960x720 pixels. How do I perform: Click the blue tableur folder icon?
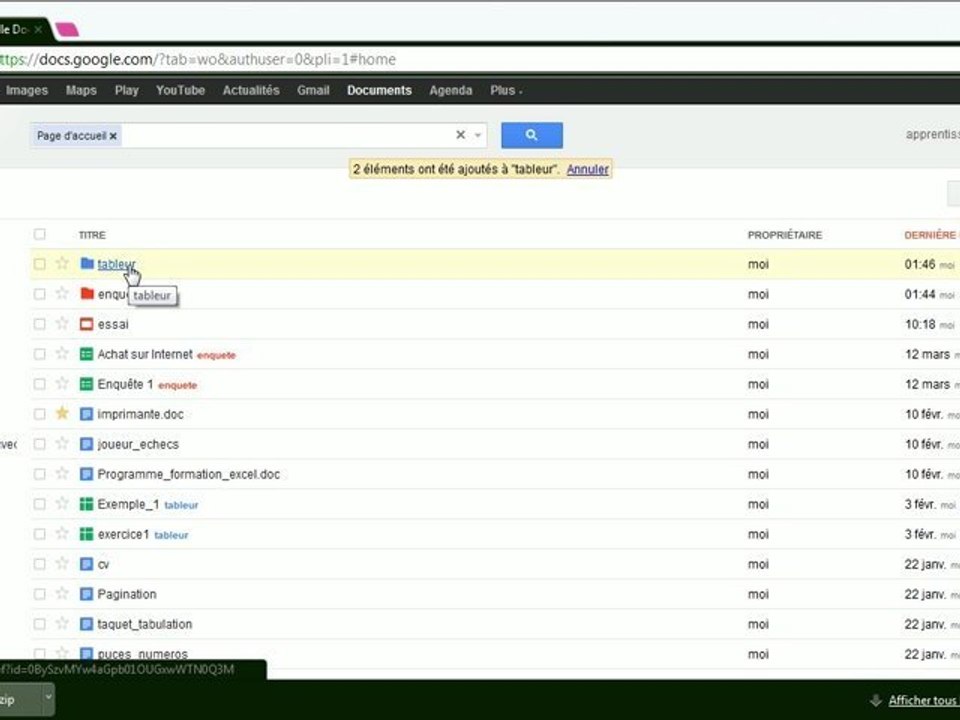click(87, 263)
